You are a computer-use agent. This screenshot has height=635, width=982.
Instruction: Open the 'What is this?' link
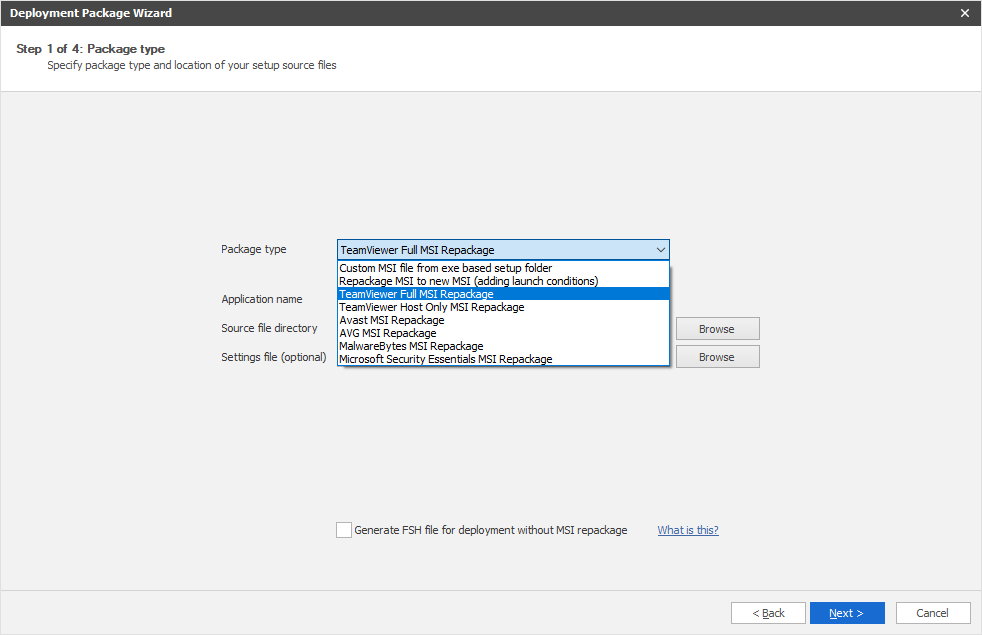[688, 530]
